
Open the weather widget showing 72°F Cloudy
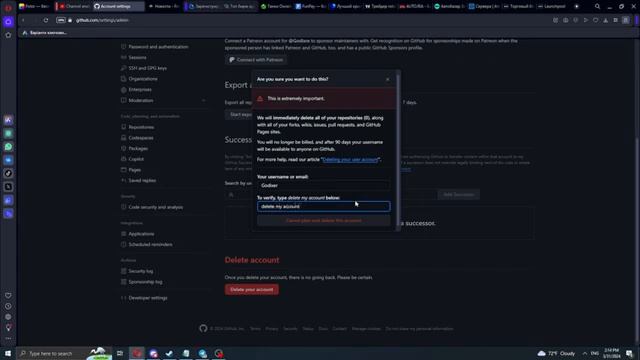(x=556, y=353)
